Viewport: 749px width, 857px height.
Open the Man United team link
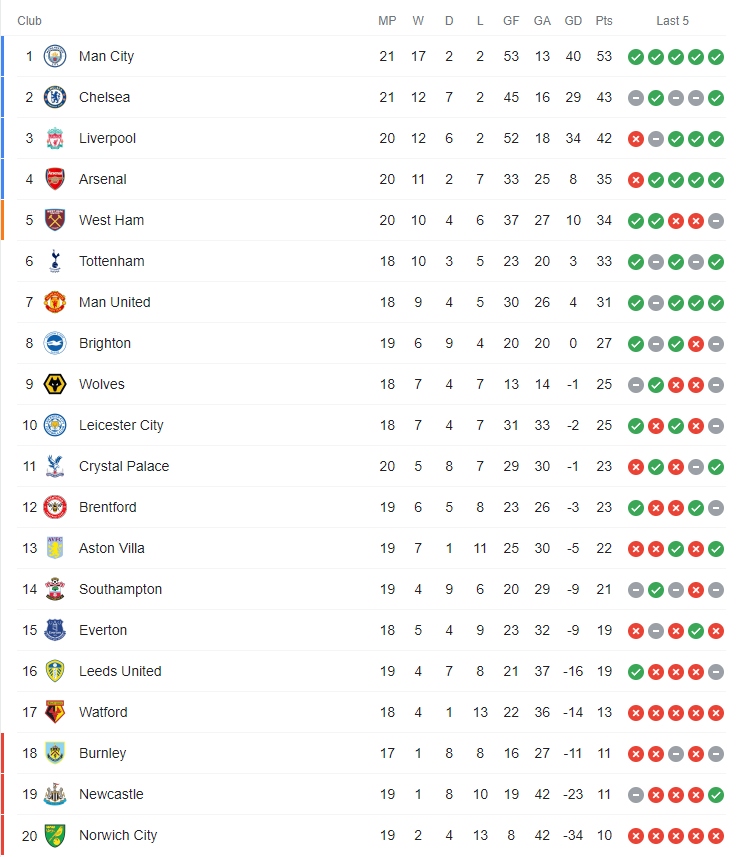pos(114,302)
